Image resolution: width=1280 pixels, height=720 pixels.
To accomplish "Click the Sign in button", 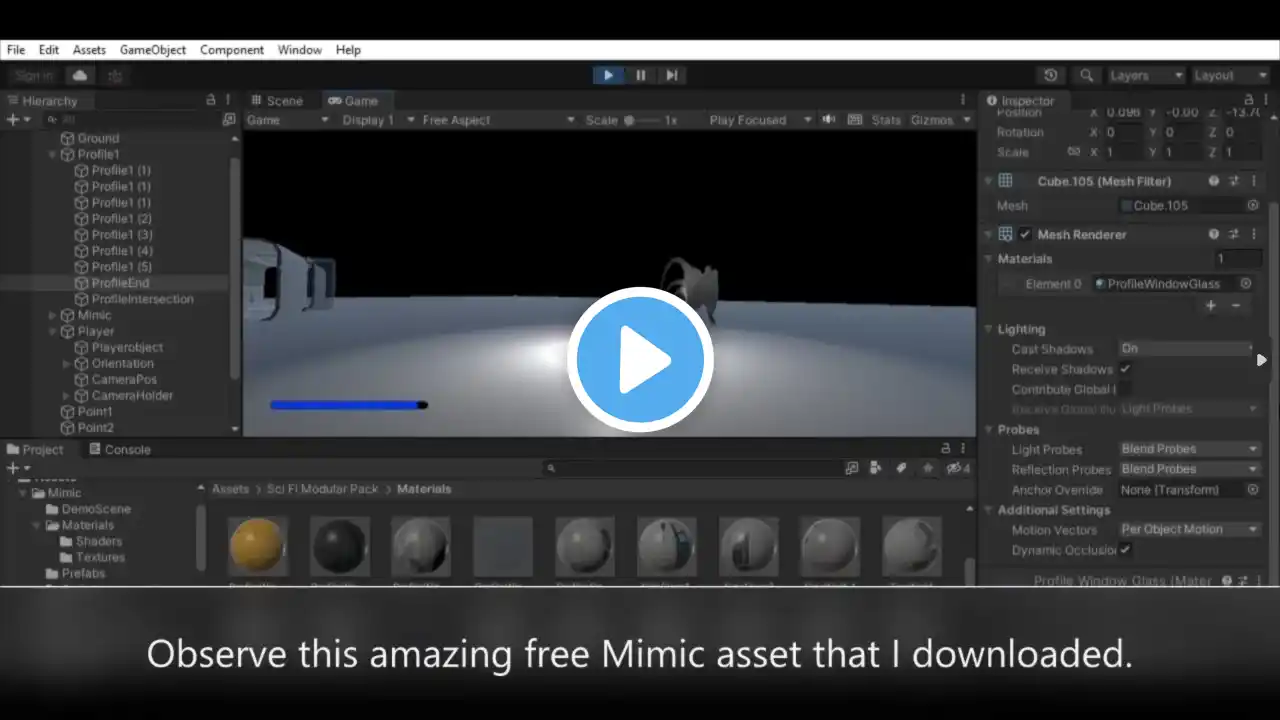I will (x=33, y=76).
